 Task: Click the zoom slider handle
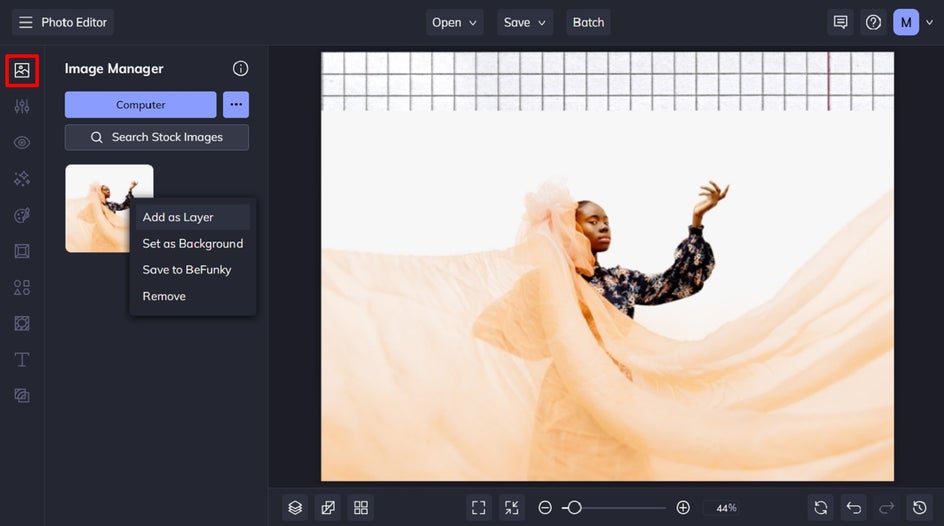pyautogui.click(x=574, y=507)
